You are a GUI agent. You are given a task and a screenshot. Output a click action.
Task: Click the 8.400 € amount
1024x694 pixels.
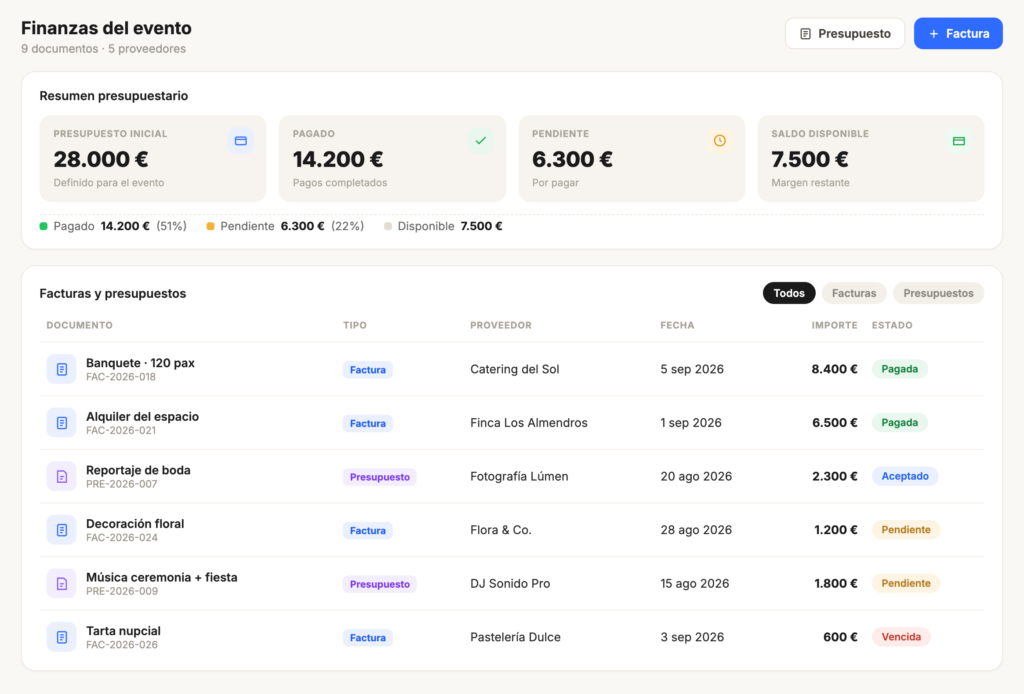click(x=835, y=369)
